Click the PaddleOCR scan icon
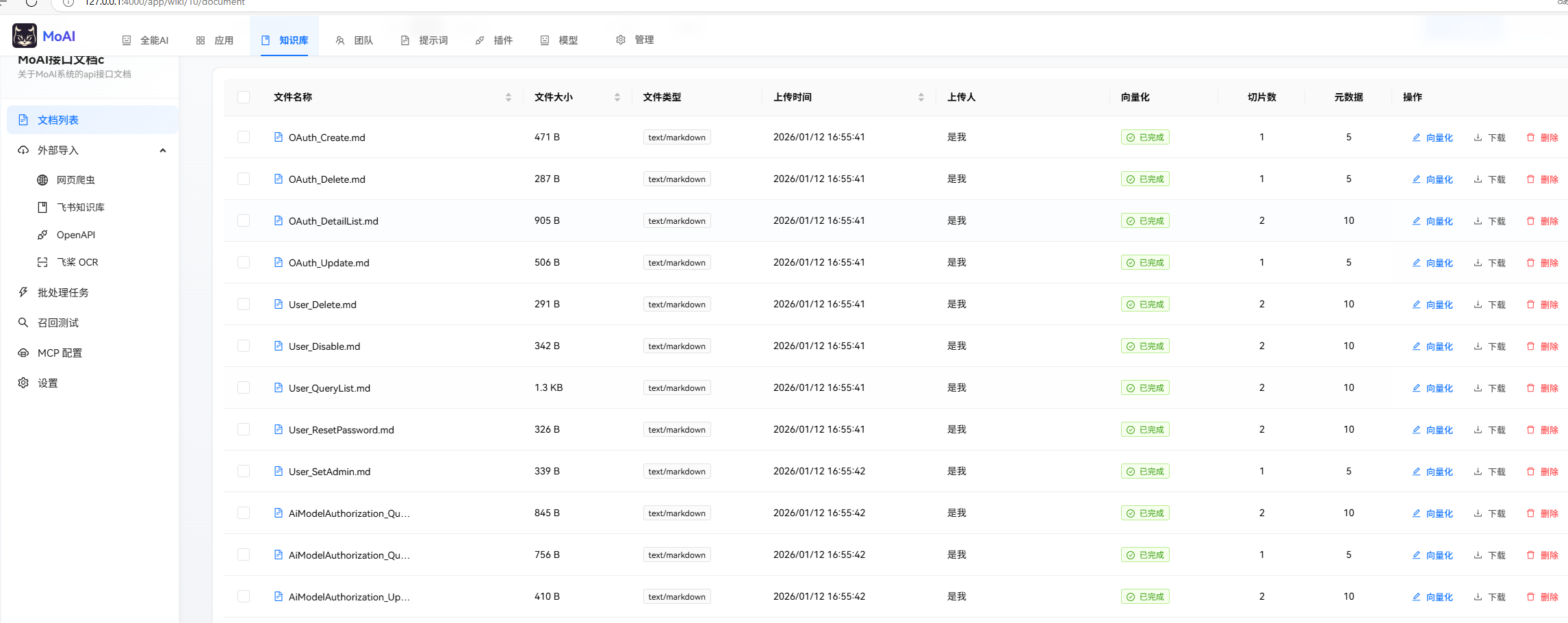 coord(42,262)
